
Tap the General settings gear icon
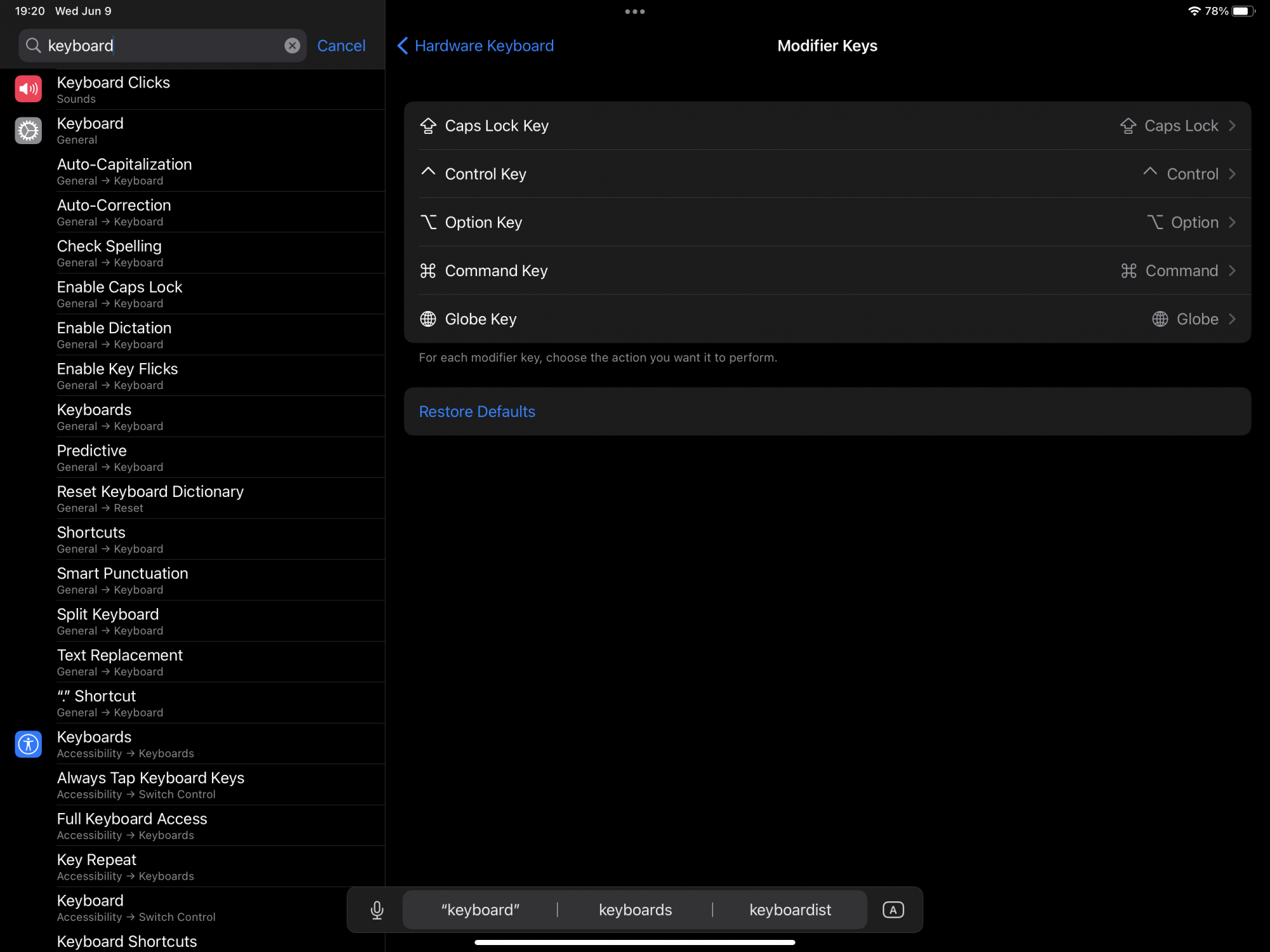(x=29, y=131)
